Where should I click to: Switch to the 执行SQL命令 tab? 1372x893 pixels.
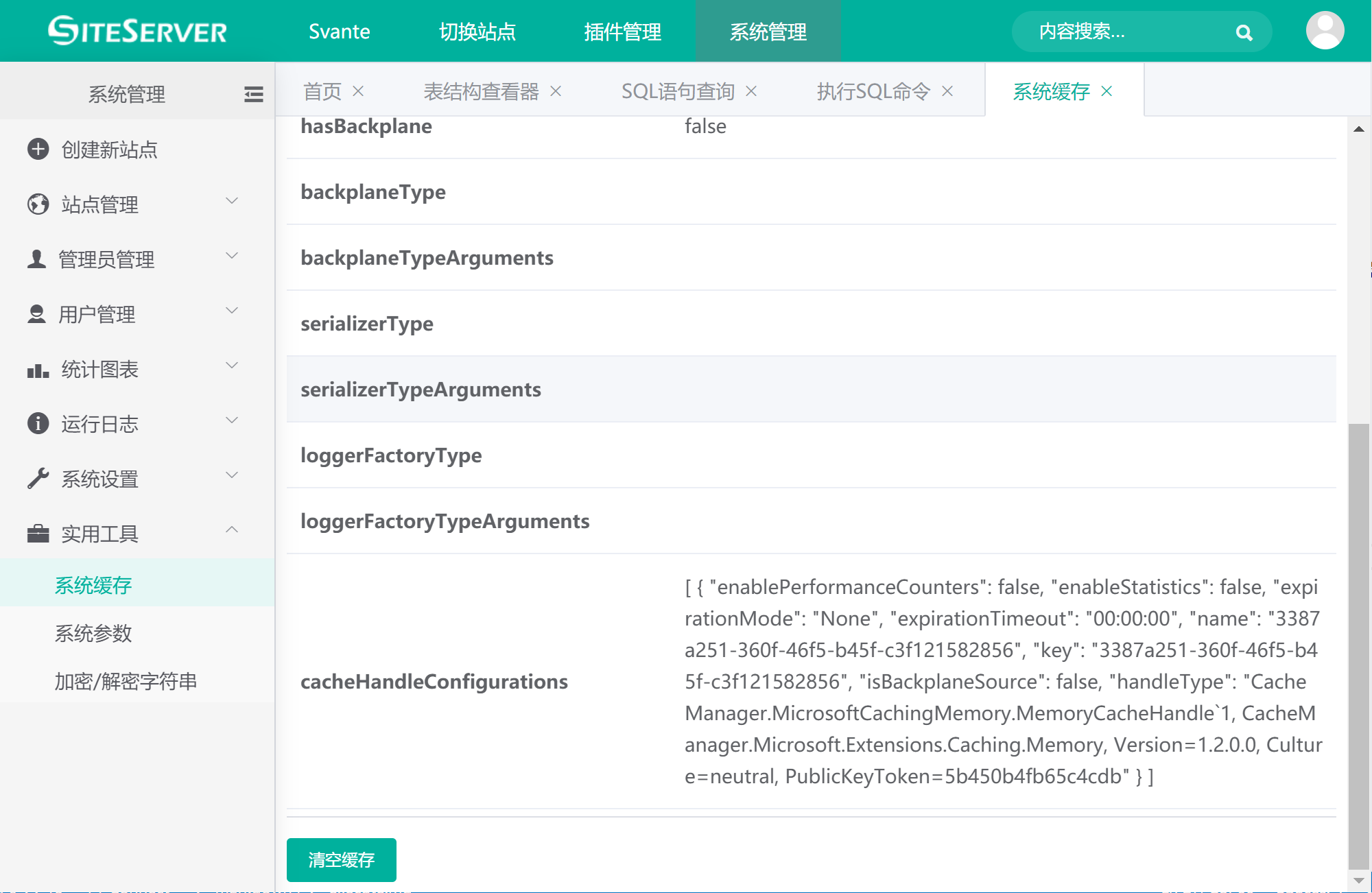pyautogui.click(x=873, y=91)
